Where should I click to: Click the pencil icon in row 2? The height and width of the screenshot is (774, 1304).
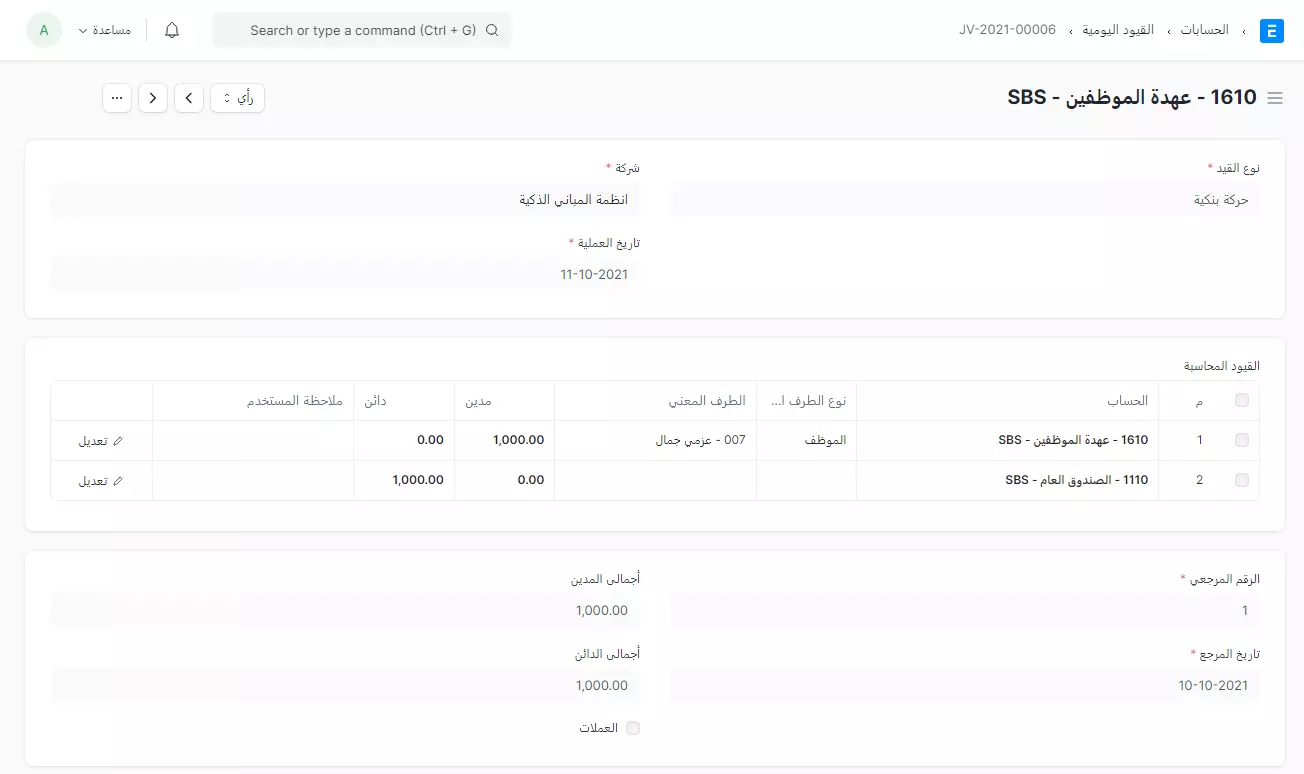point(118,481)
